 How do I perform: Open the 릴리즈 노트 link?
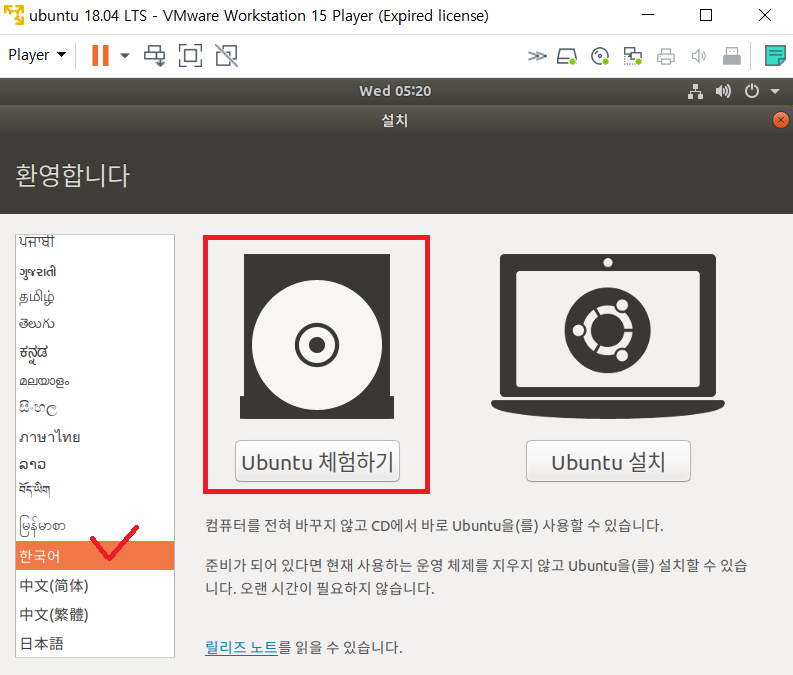tap(241, 647)
